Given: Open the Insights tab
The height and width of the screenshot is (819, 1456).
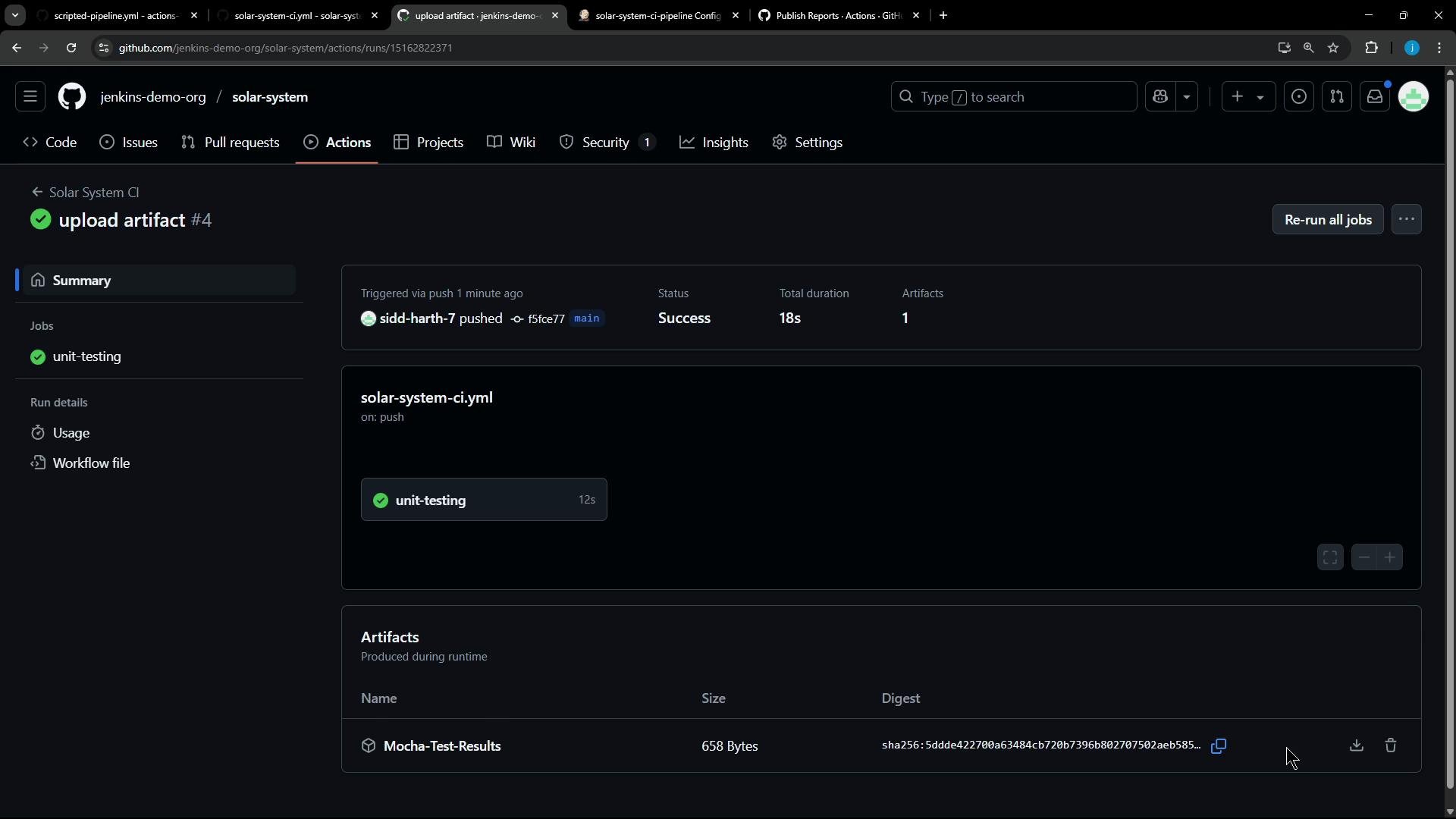Looking at the screenshot, I should point(714,143).
